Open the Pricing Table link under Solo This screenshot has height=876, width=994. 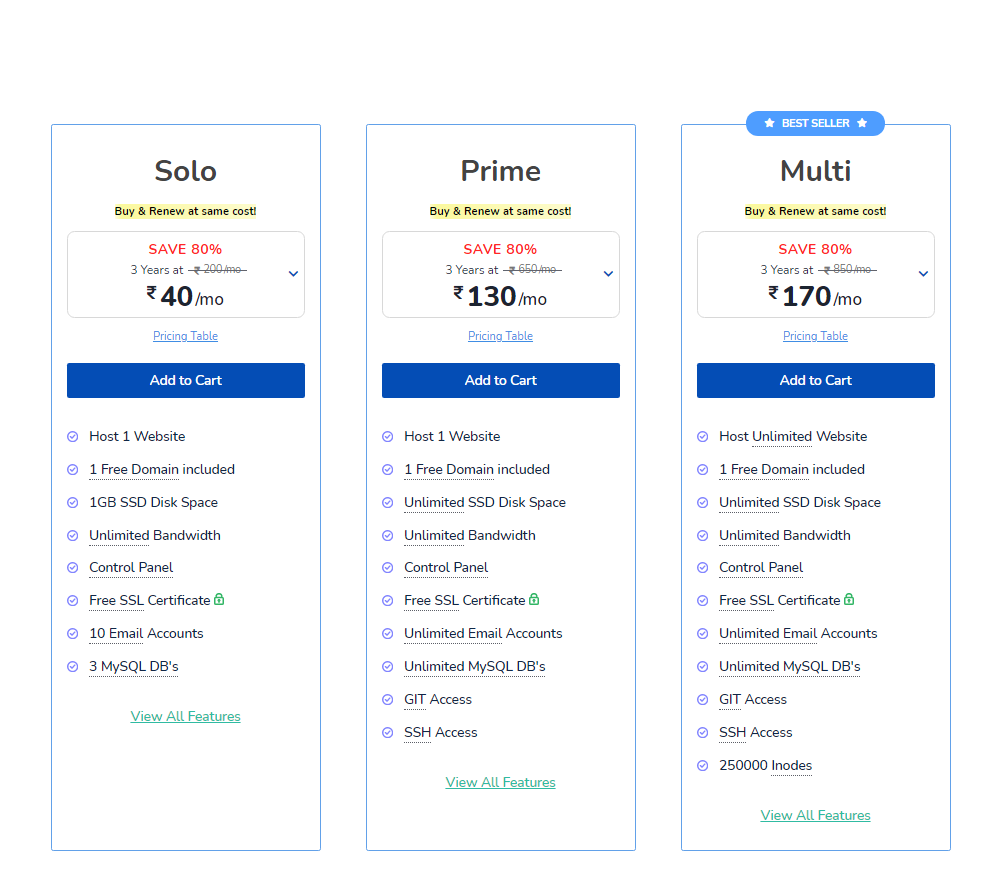pos(185,336)
